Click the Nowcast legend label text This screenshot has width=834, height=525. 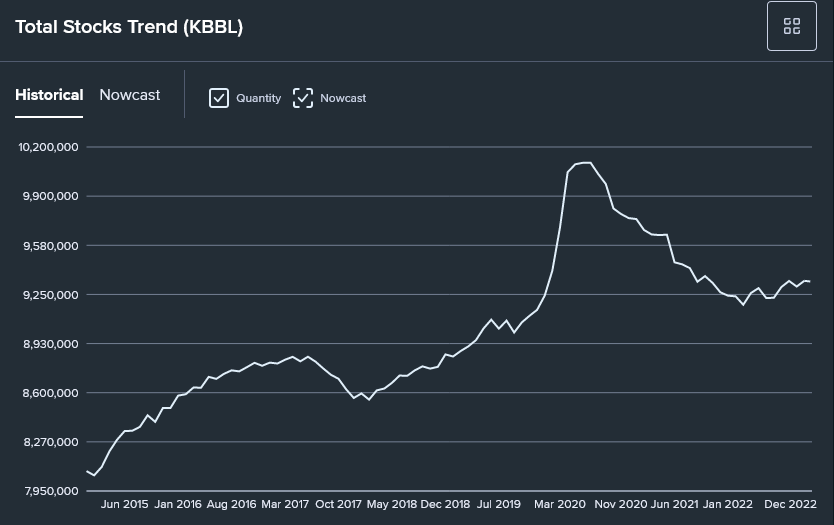pos(343,98)
